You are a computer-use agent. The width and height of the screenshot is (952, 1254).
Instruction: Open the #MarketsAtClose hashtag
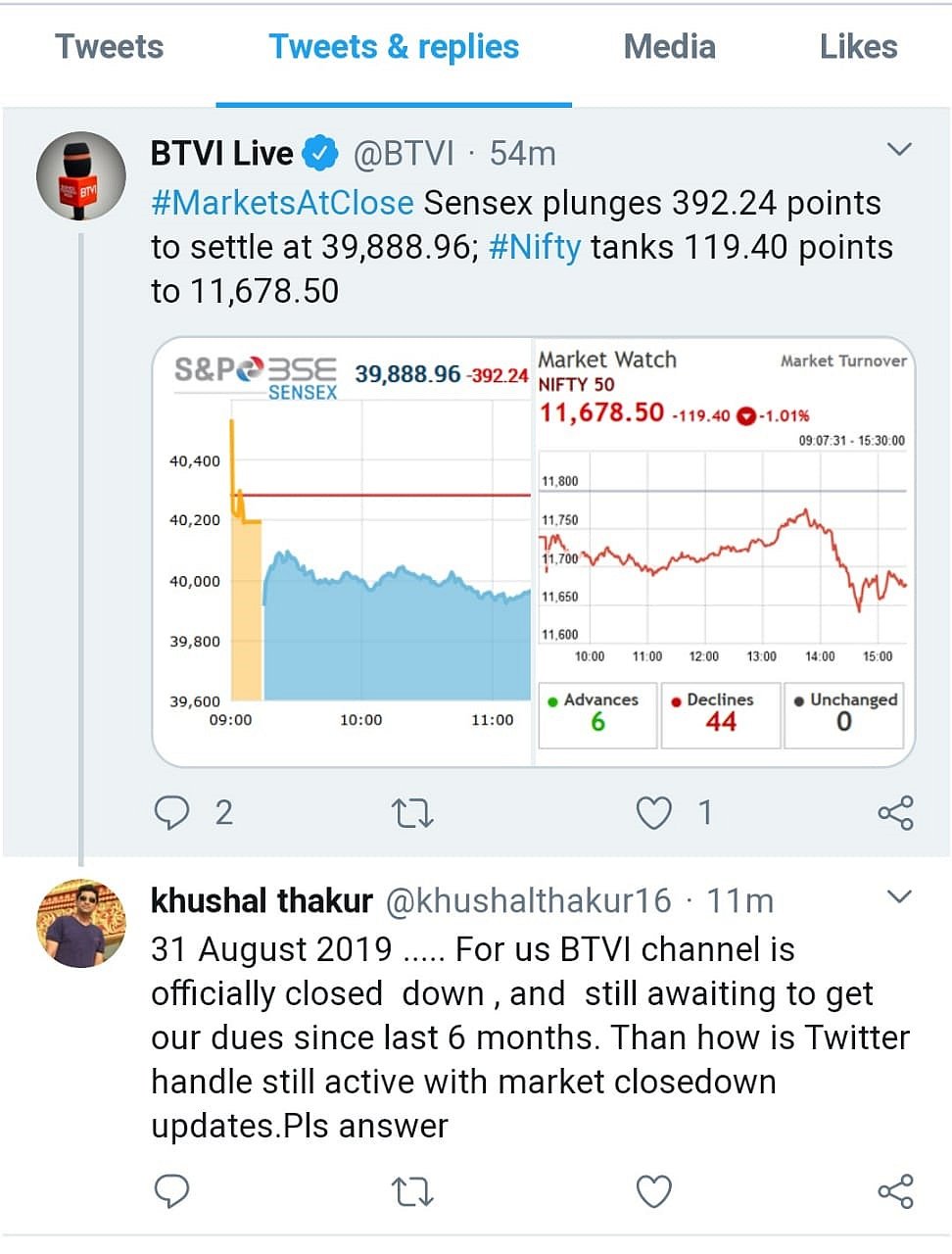tap(282, 203)
